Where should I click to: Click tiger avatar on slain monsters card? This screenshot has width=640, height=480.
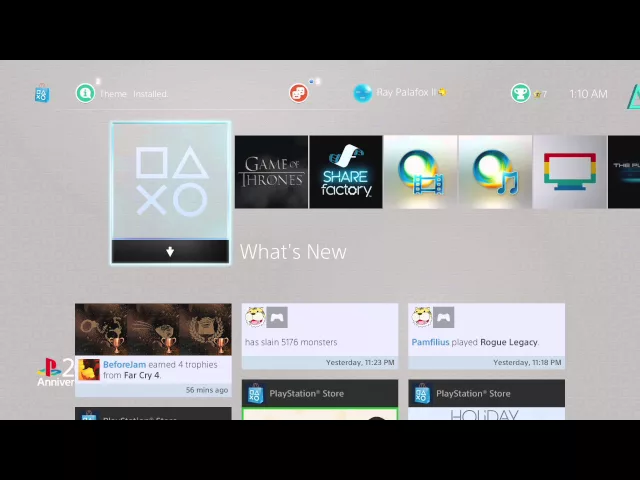pos(255,317)
